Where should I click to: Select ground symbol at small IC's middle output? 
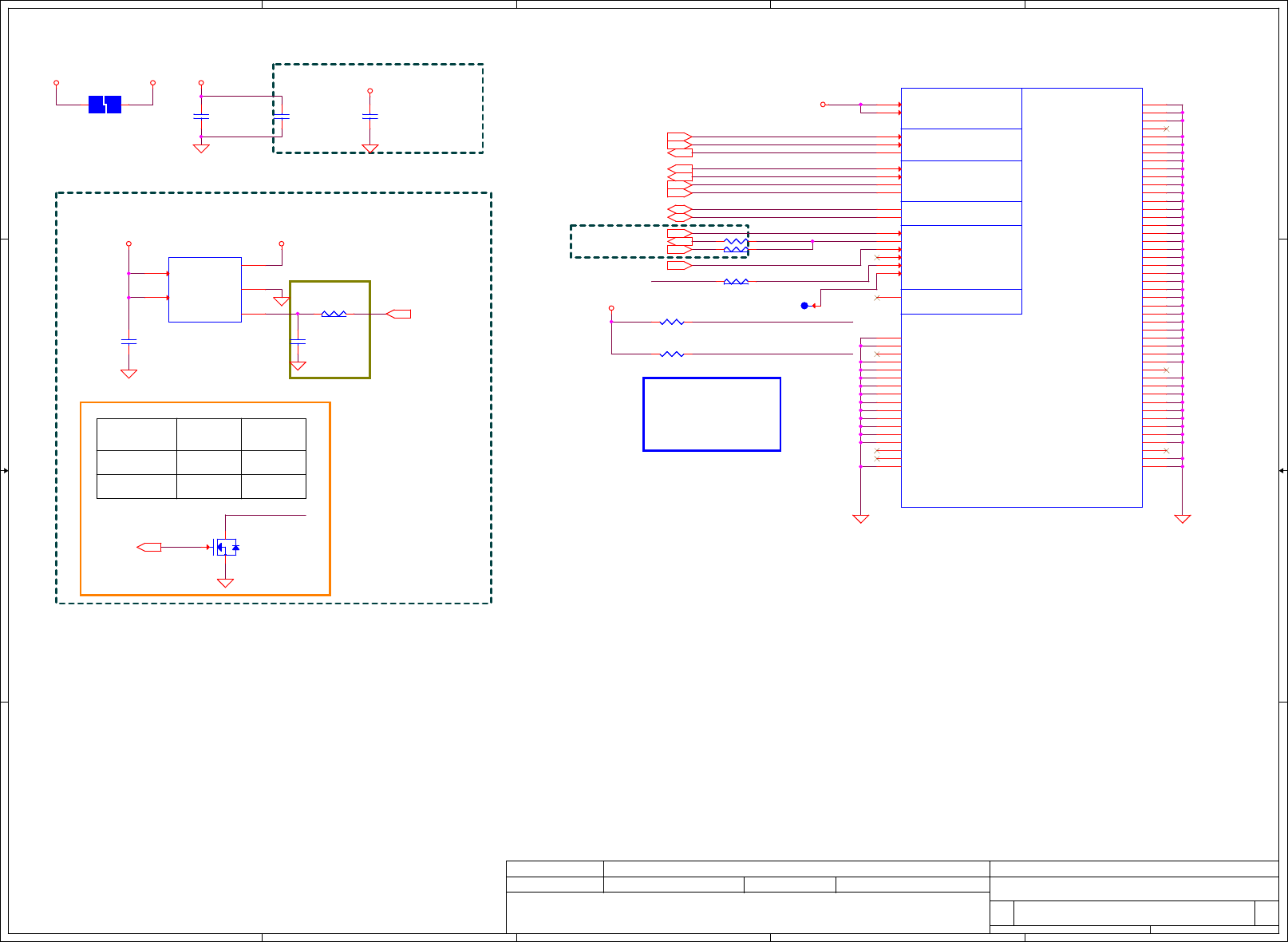pos(282,302)
